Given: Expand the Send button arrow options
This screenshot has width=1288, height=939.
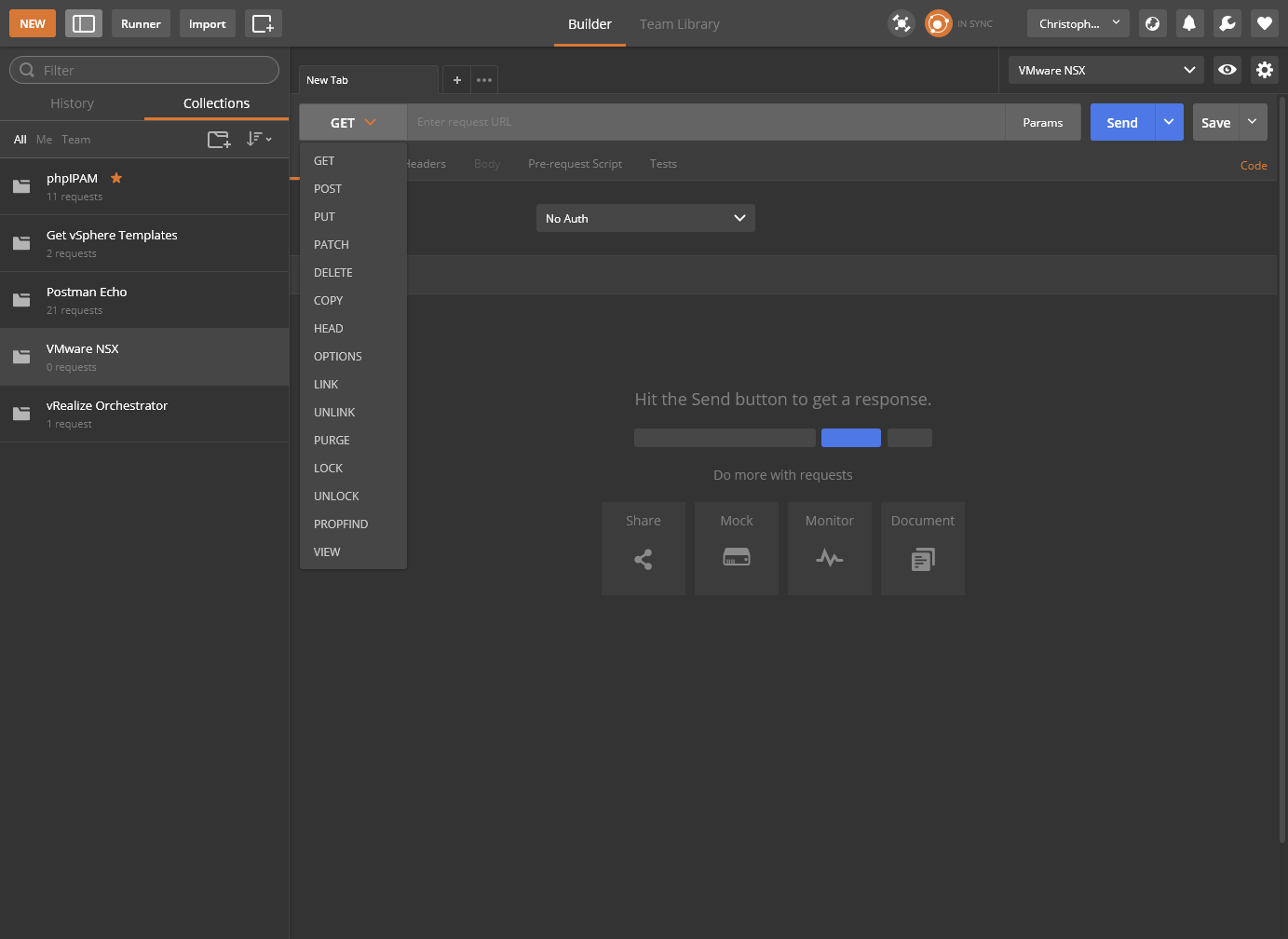Looking at the screenshot, I should 1169,122.
